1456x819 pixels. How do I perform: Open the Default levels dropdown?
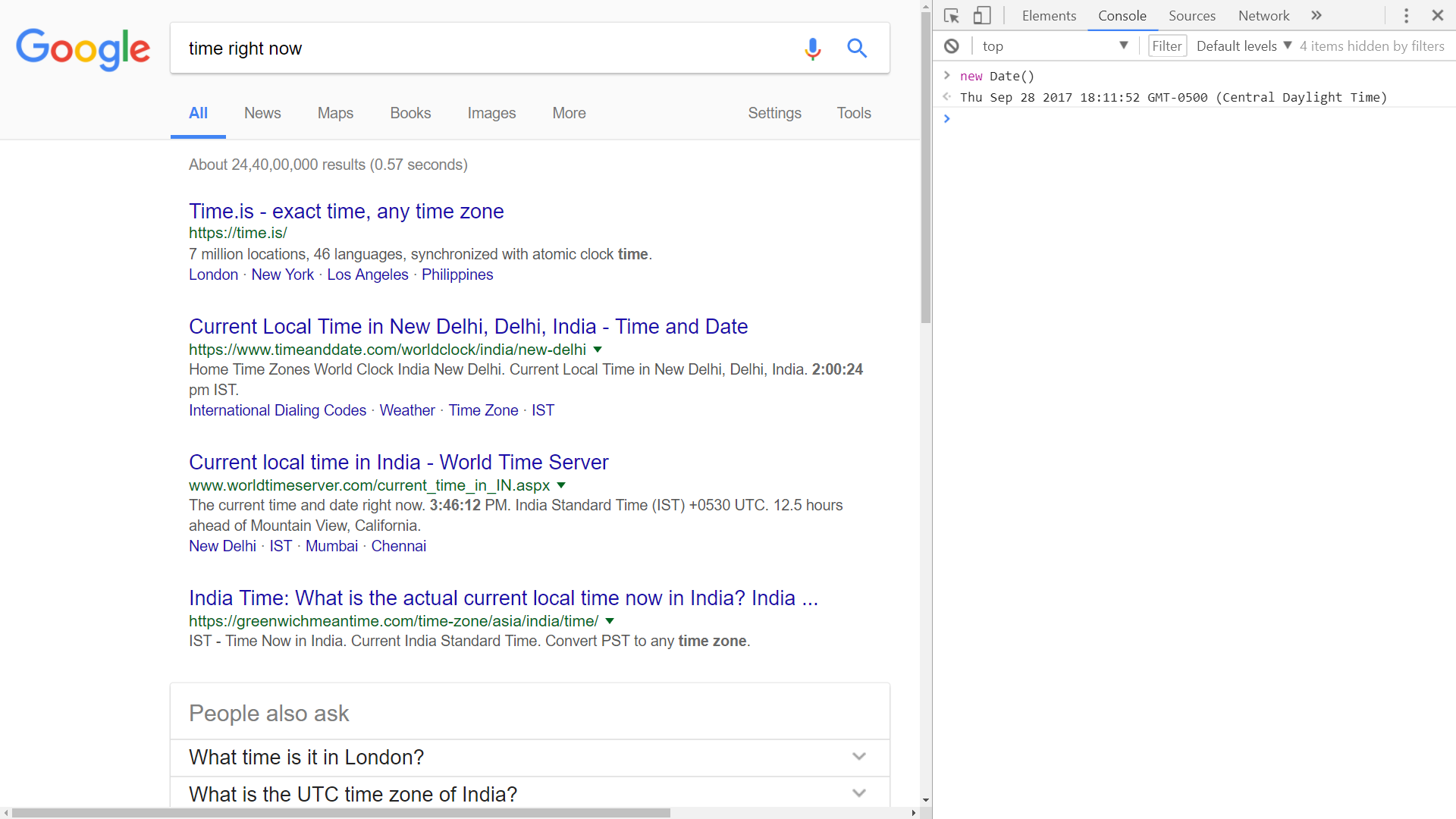[x=1244, y=46]
